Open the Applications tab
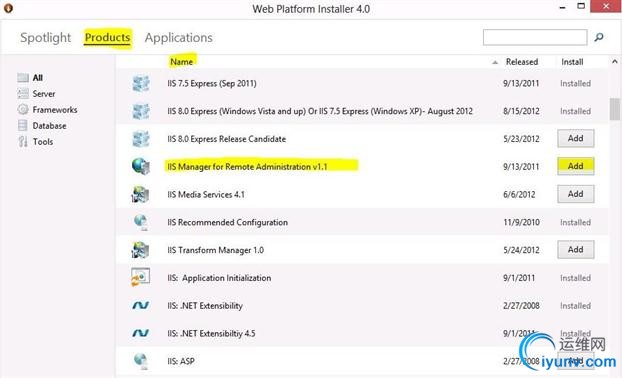Screen dimensions: 622x378 click(x=179, y=38)
